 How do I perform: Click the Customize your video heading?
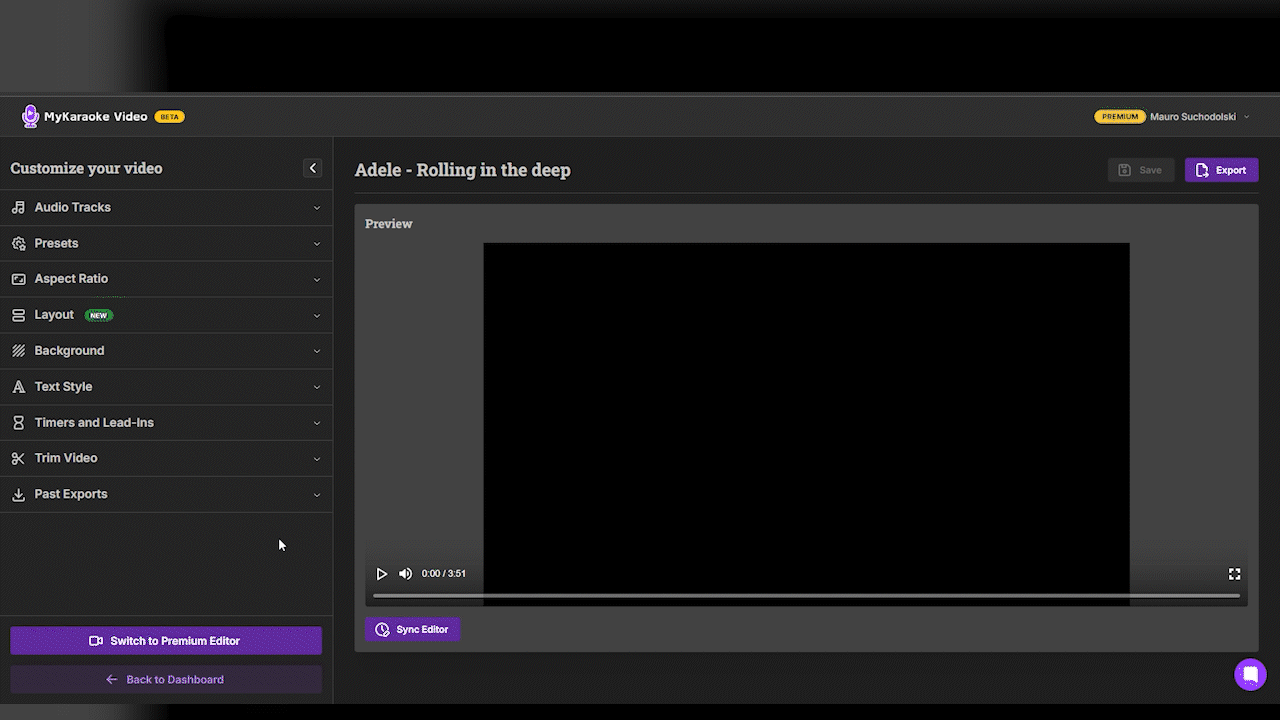86,169
